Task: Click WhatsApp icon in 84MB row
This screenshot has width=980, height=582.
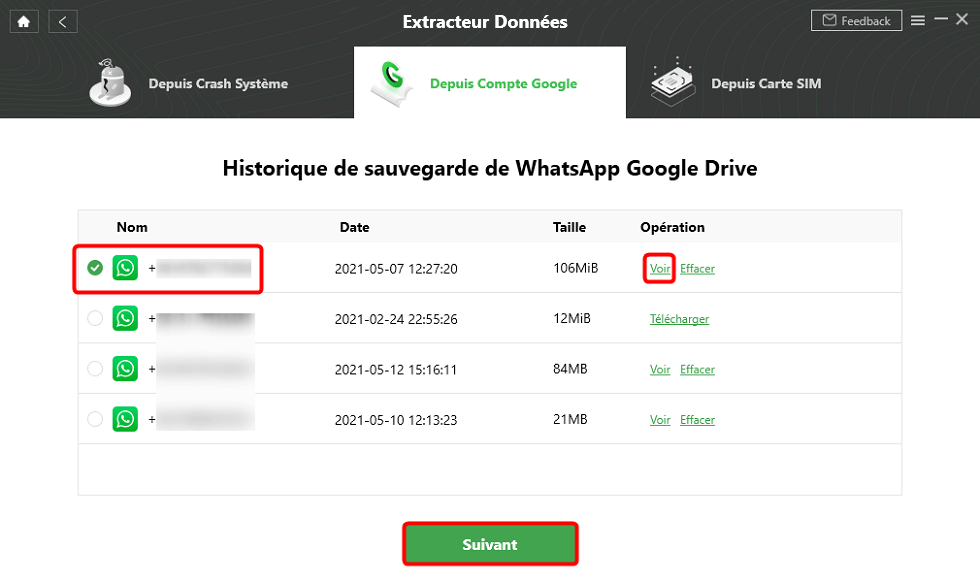Action: point(125,369)
